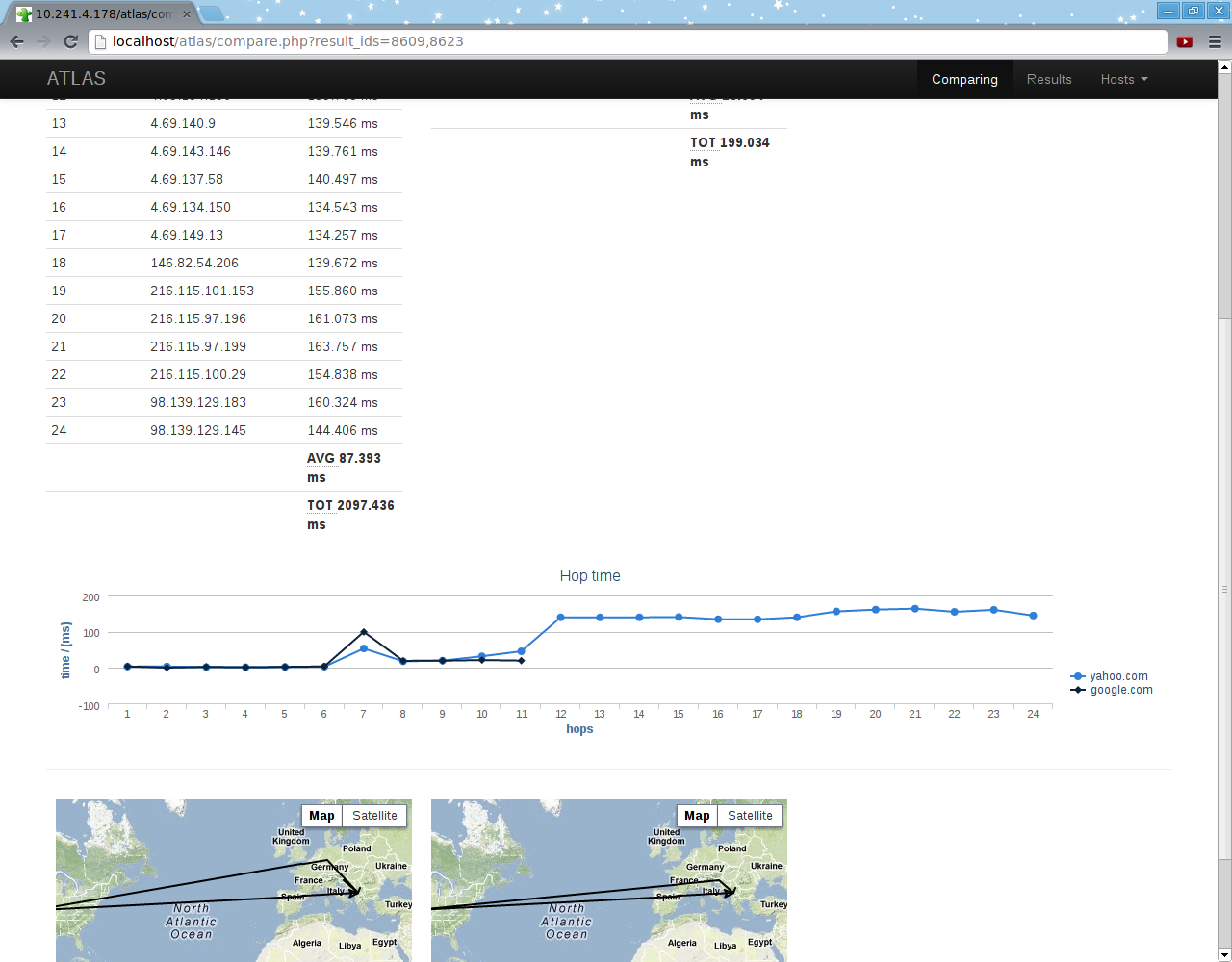Click the 144.406 ms time value
This screenshot has width=1232, height=962.
343,430
